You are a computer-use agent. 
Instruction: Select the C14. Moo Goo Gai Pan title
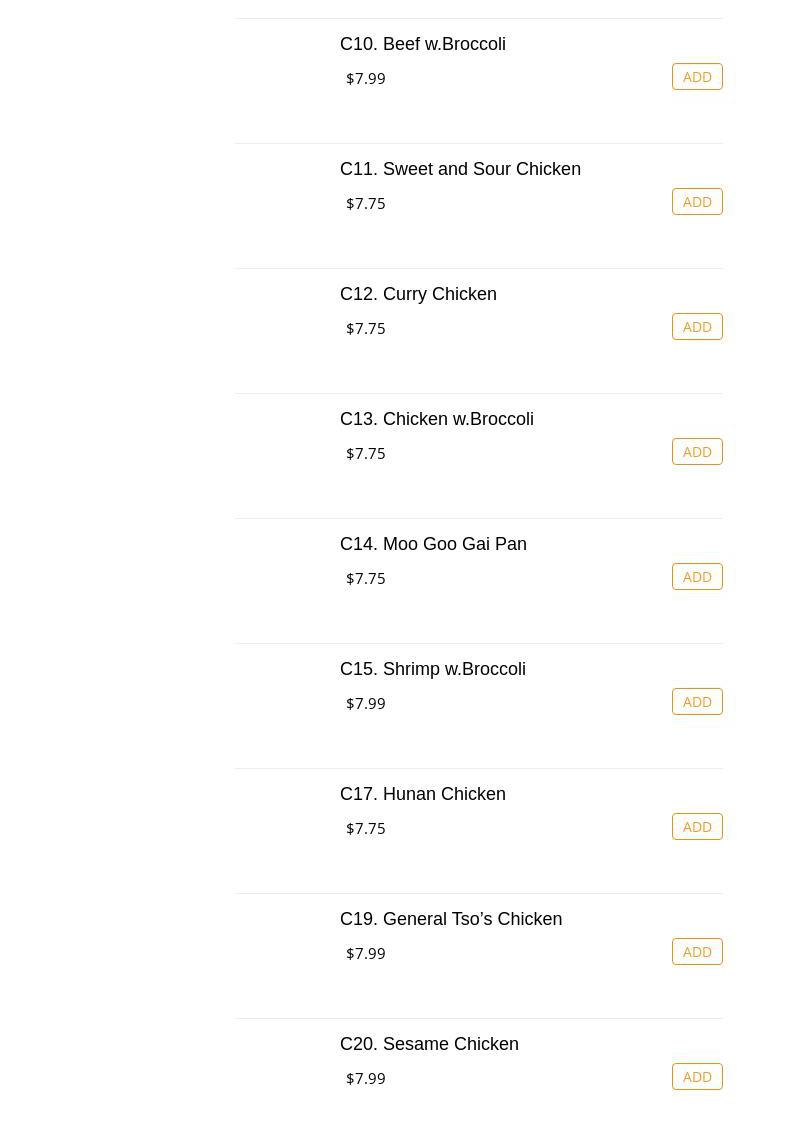(x=433, y=544)
